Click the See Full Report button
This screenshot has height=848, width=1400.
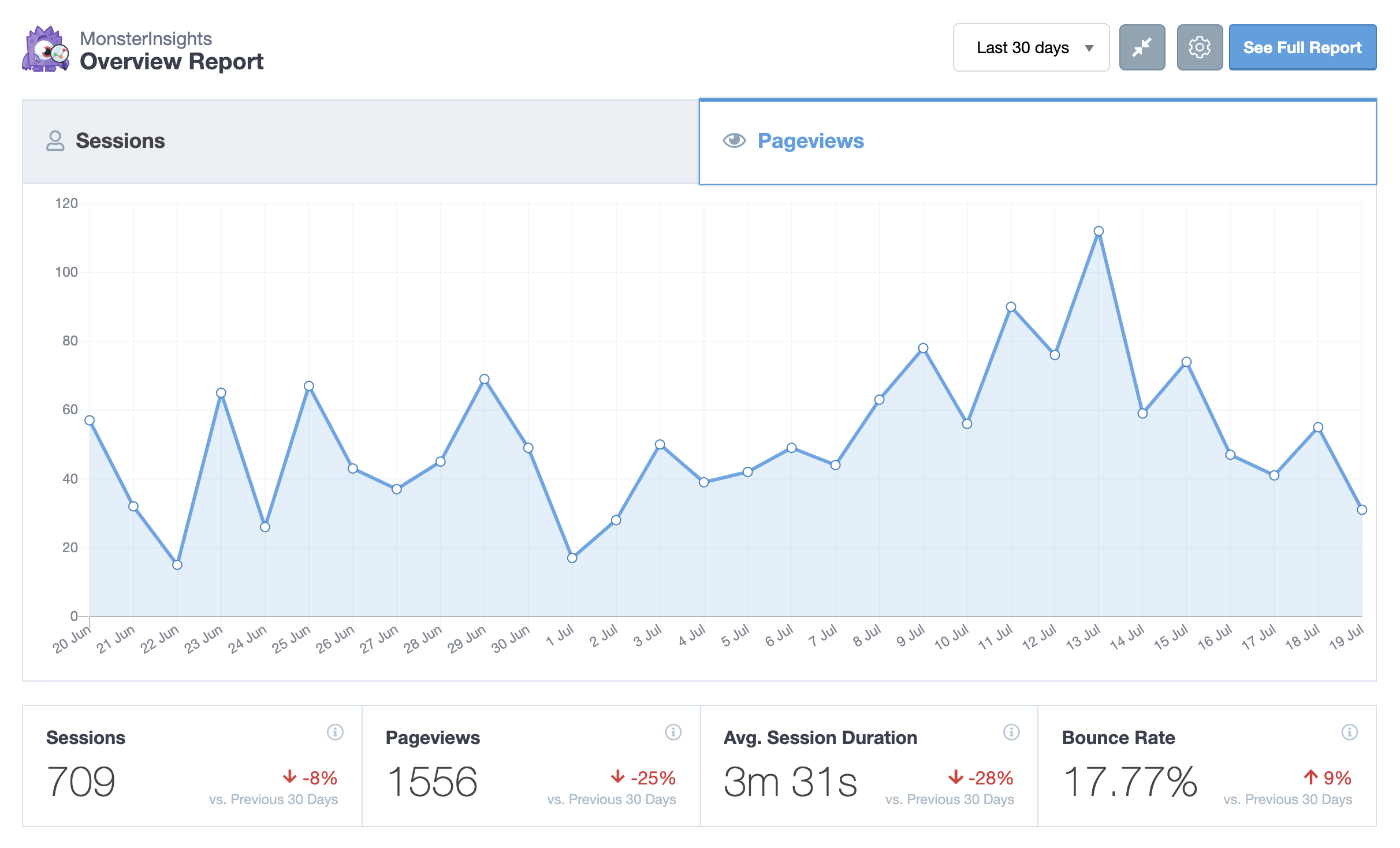tap(1302, 47)
